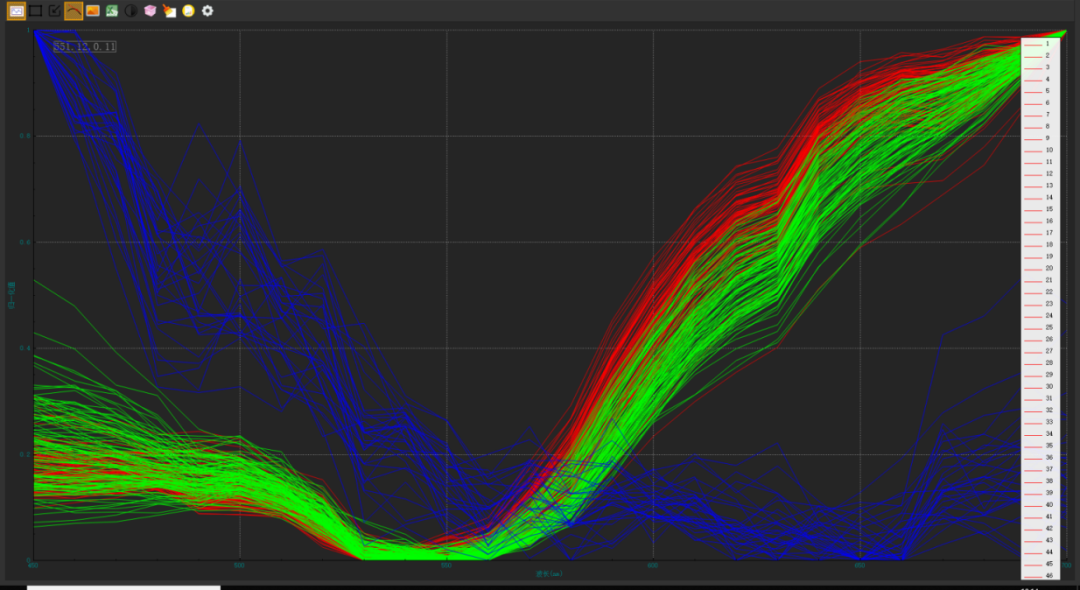This screenshot has height=590, width=1080.
Task: Select legend entry 18
Action: click(1040, 244)
